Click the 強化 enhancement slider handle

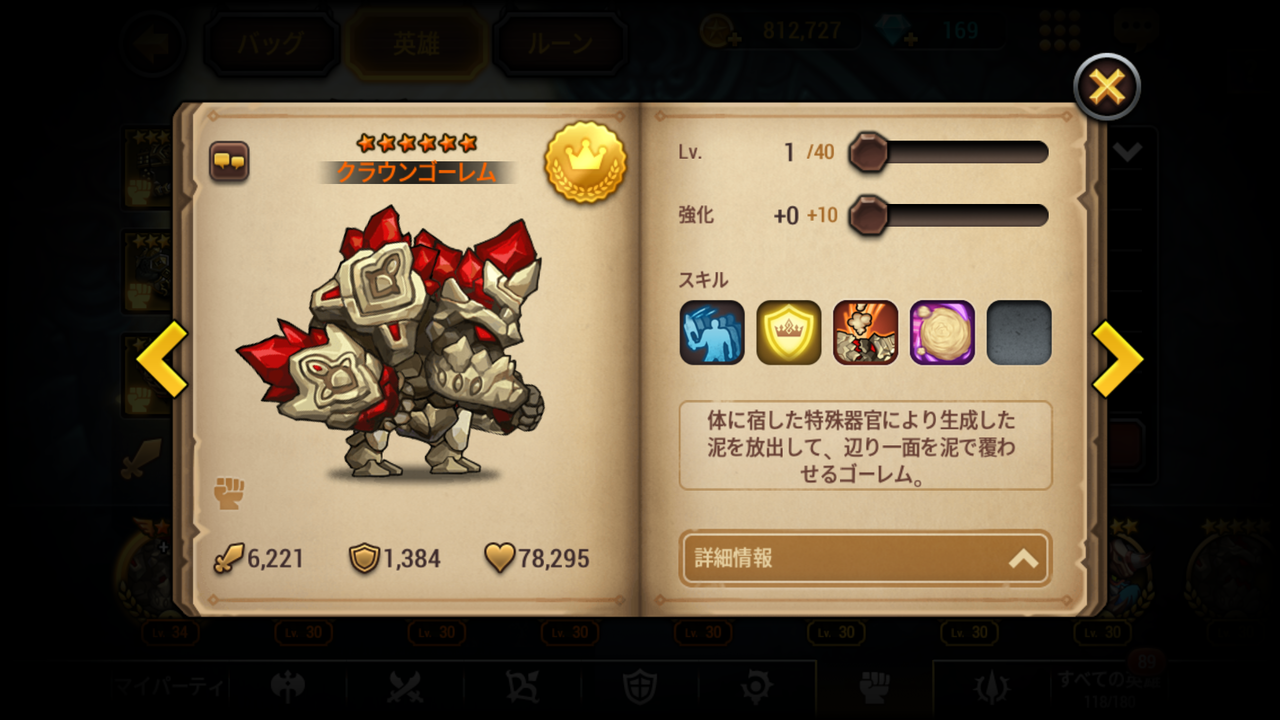pos(867,215)
